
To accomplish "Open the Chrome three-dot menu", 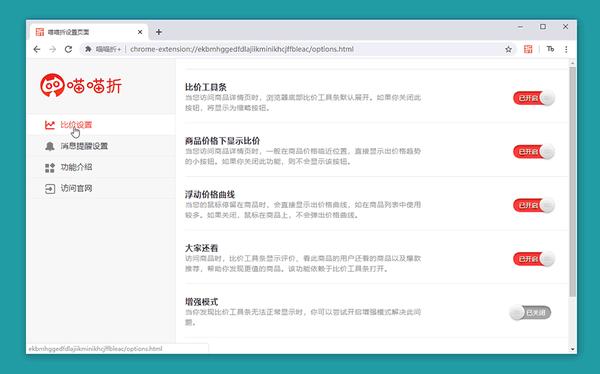I will coord(566,49).
